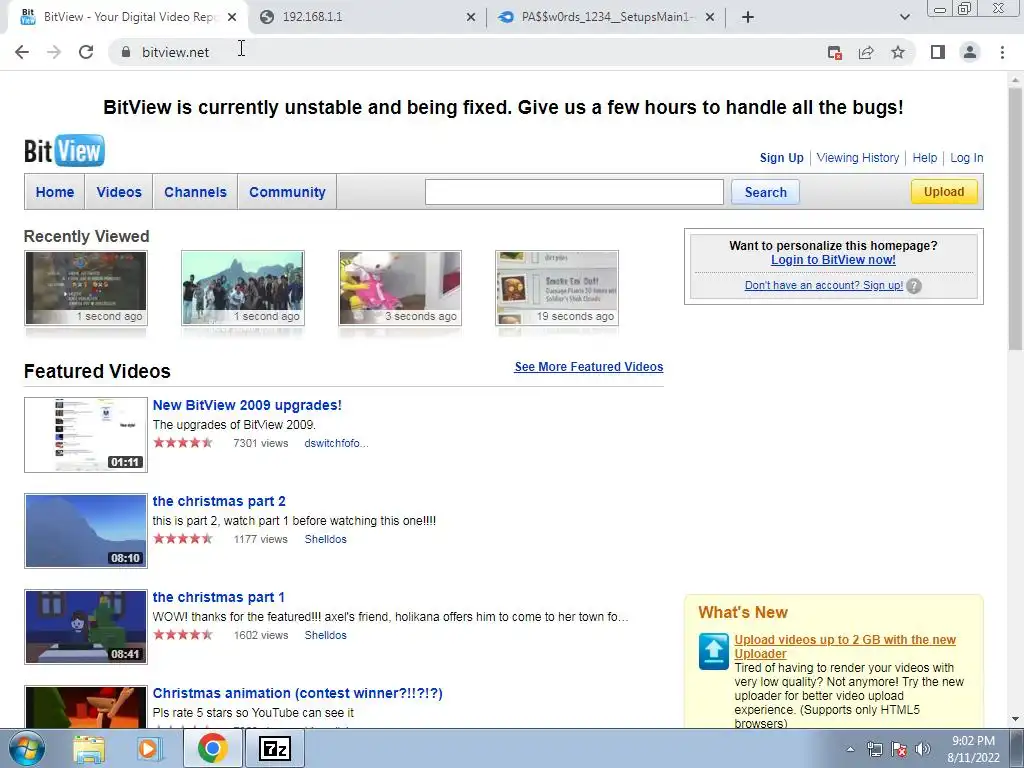Open Christmas animation (contest winner?!!?!?) title

tap(297, 693)
